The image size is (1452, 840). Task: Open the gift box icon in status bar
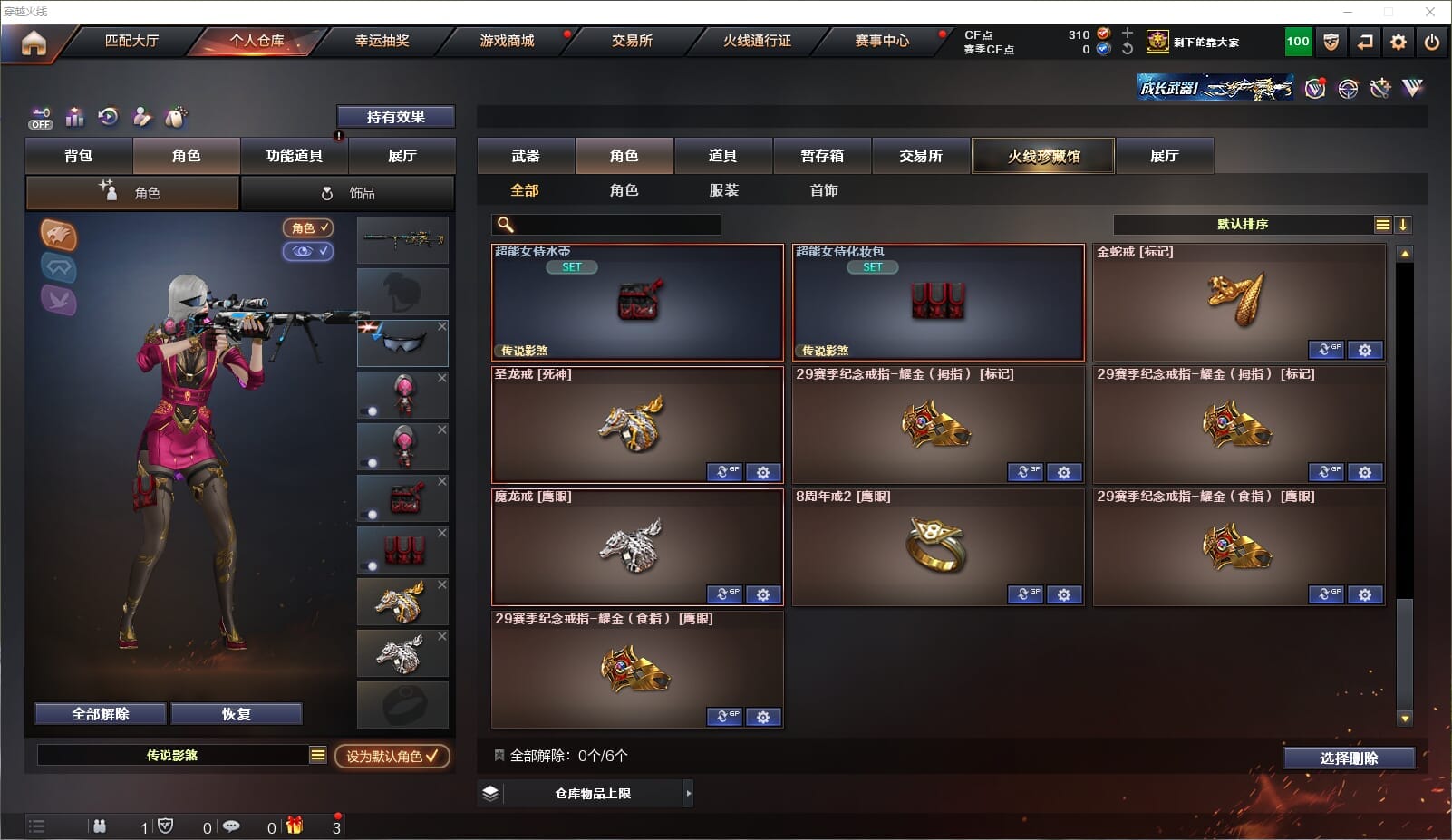pos(294,826)
